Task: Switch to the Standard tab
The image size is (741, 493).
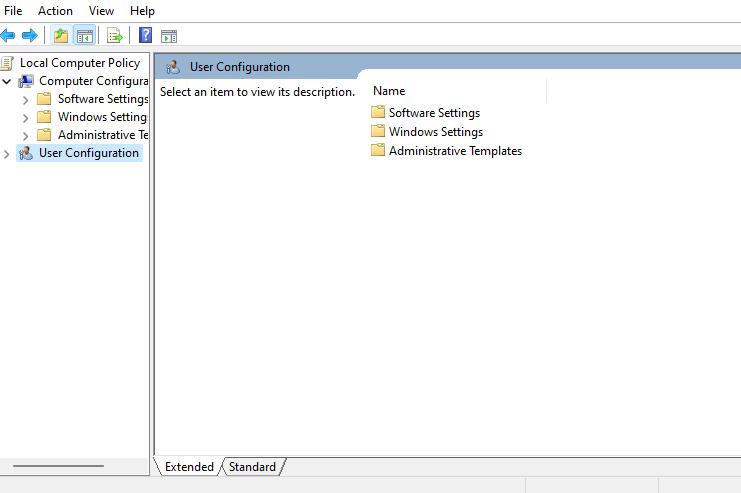Action: [252, 467]
